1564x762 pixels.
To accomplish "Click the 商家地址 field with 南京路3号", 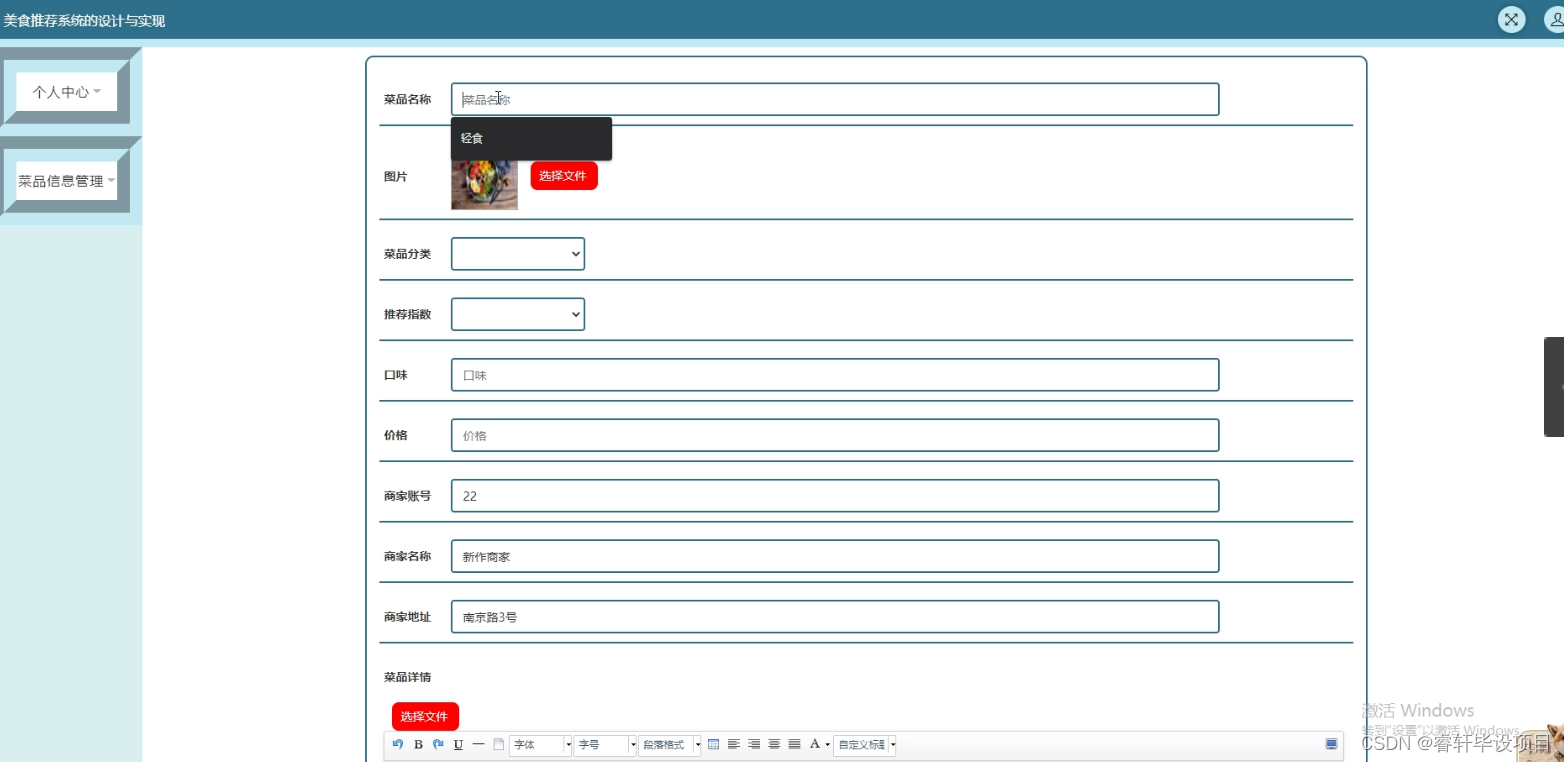I will (x=835, y=617).
